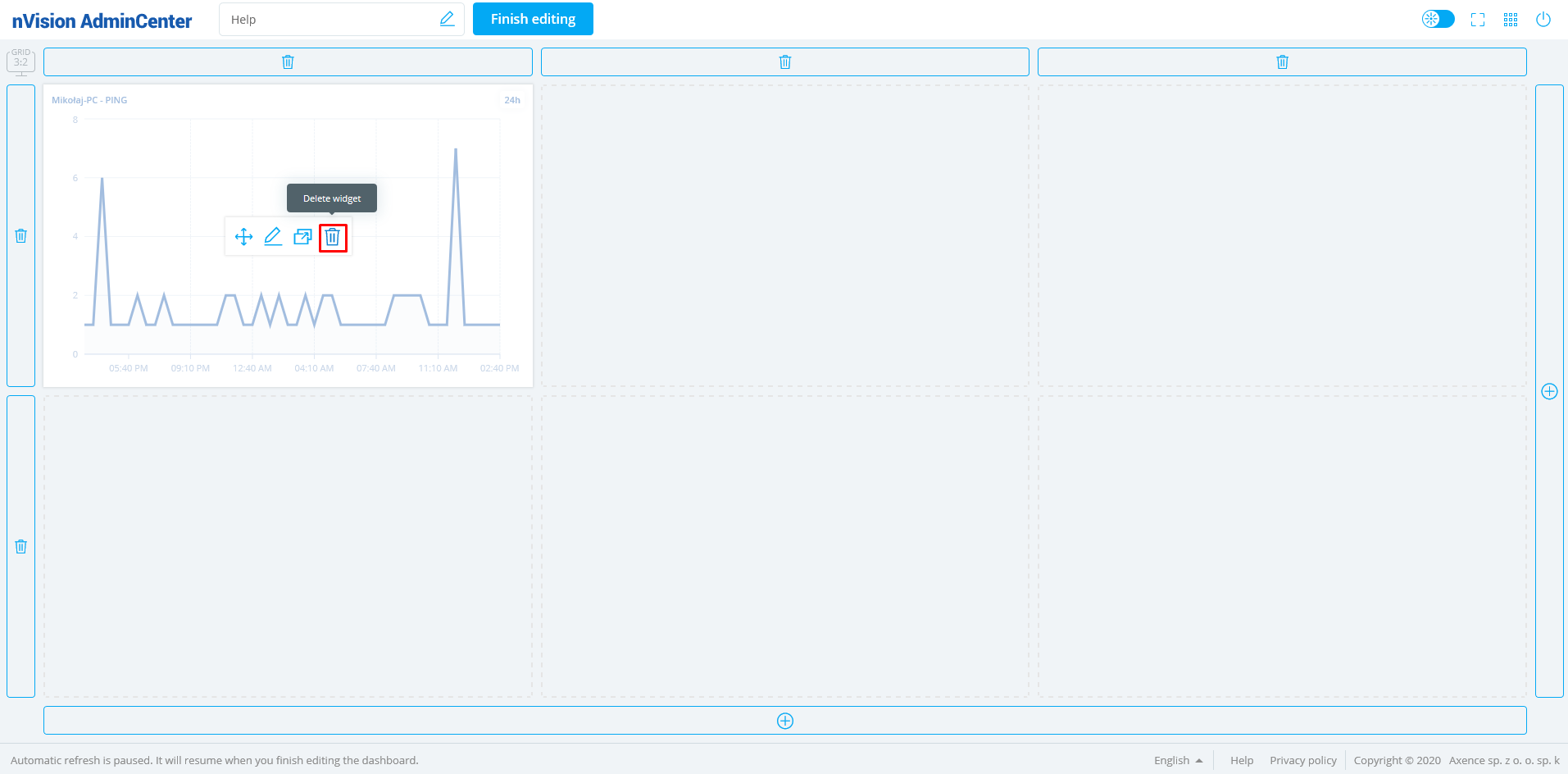
Task: Open the English language dropdown
Action: point(1178,760)
